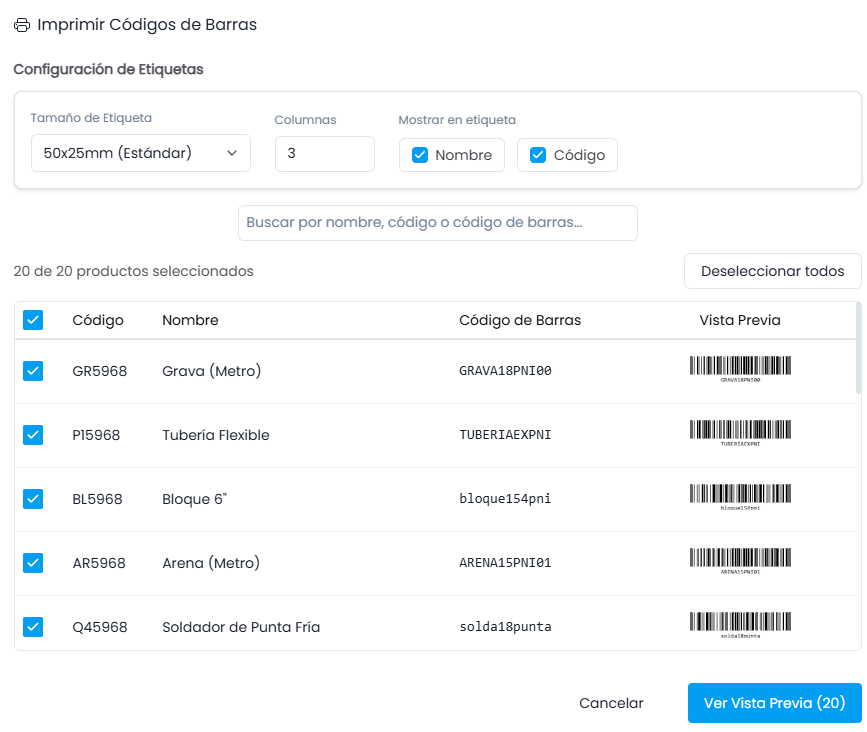Click the ARENA15PNI01 barcode preview
Viewport: 867px width, 732px height.
740,562
